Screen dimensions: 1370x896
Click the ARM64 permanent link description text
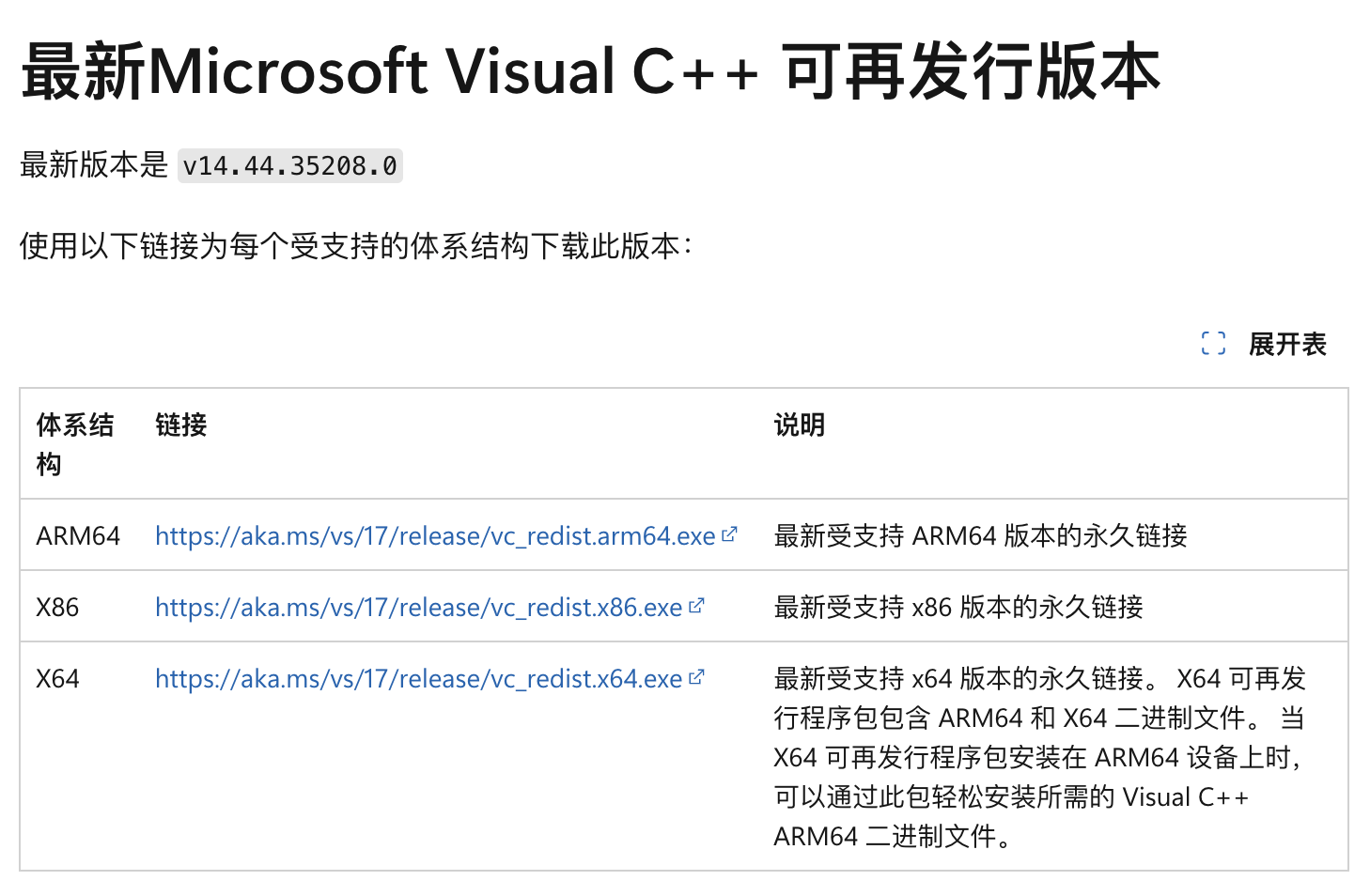tap(980, 536)
